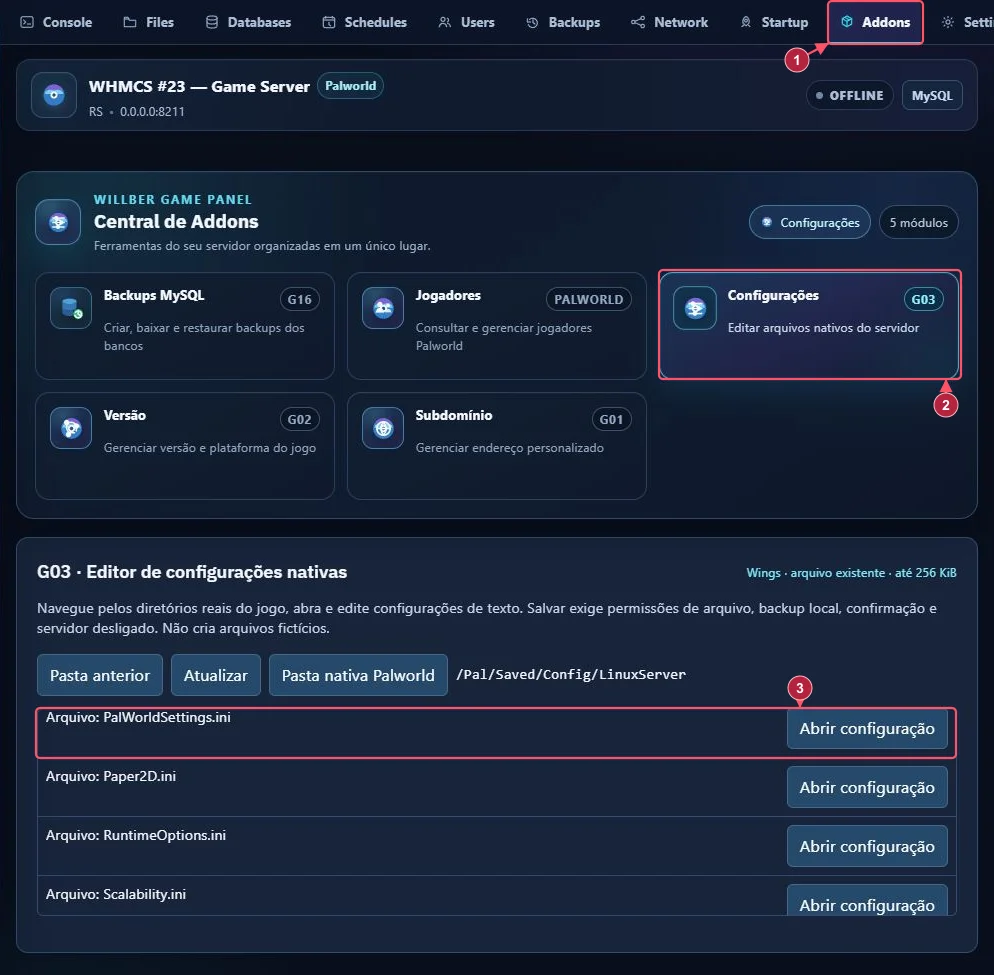Refresh listing with Atualizar button
This screenshot has height=975, width=994.
(216, 675)
